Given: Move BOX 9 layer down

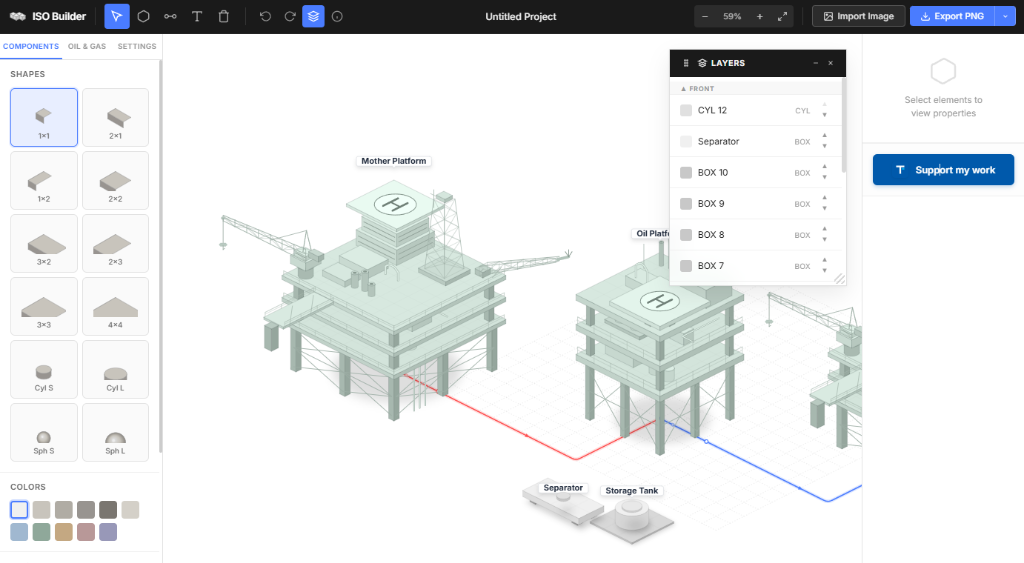Looking at the screenshot, I should pos(825,208).
